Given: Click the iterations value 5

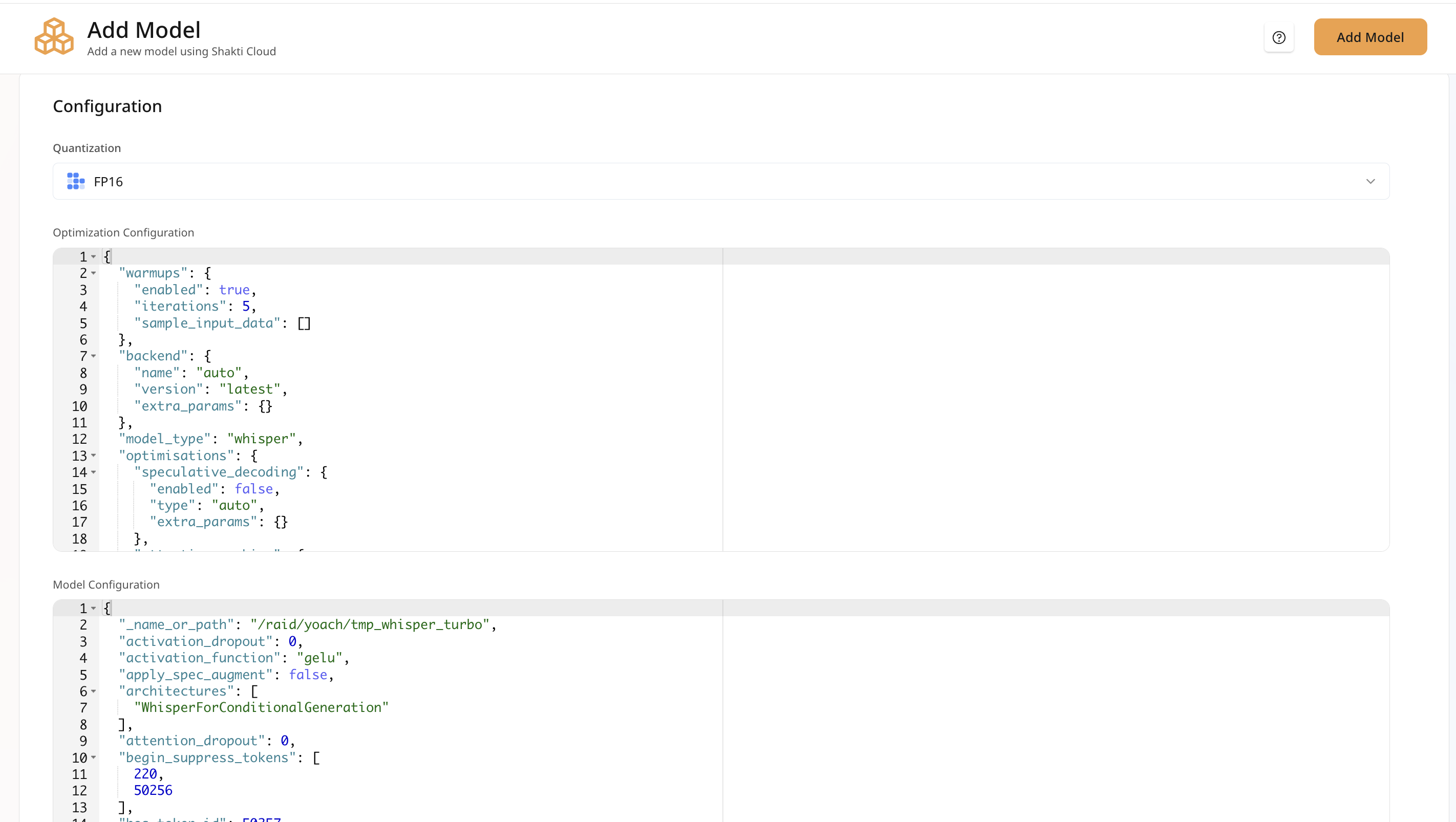Looking at the screenshot, I should click(x=246, y=306).
